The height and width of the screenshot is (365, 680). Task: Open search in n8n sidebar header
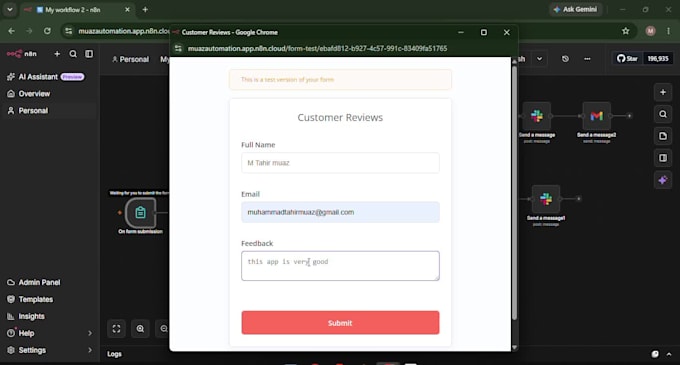point(73,54)
